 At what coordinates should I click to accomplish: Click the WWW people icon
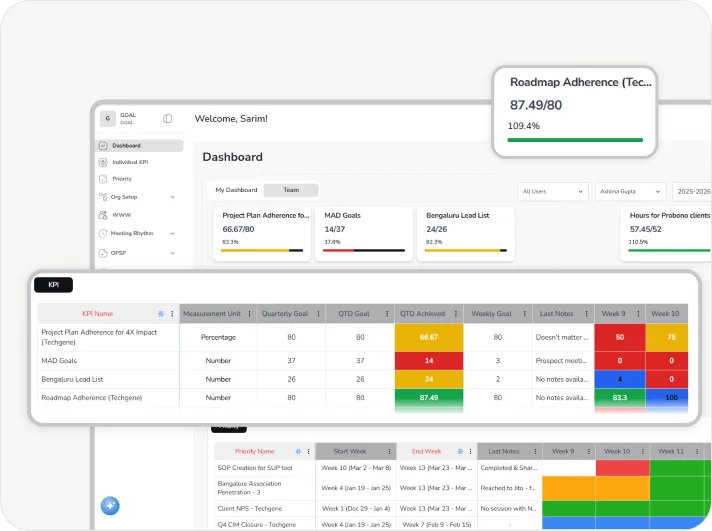[x=103, y=215]
